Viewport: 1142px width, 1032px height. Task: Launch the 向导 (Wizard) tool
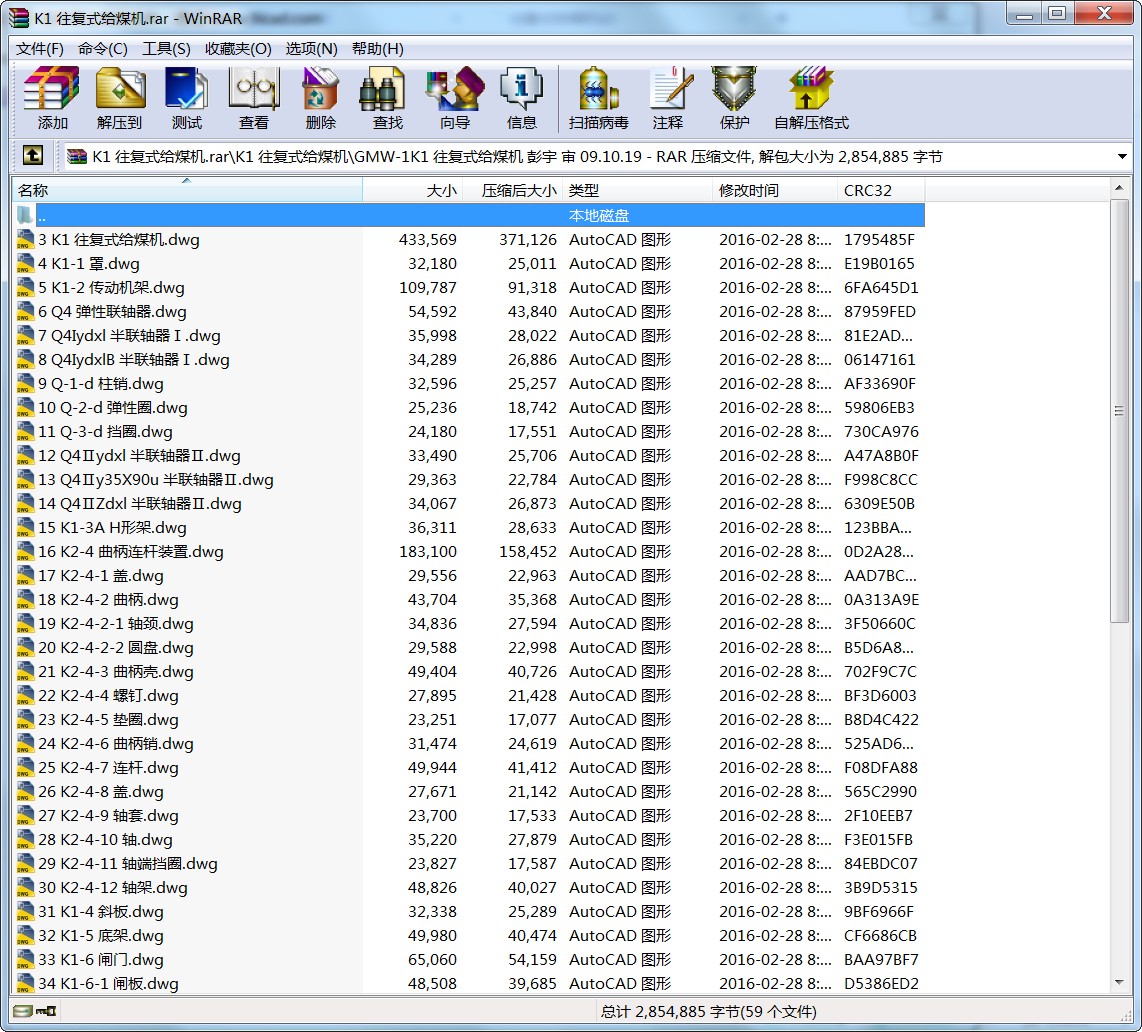454,99
